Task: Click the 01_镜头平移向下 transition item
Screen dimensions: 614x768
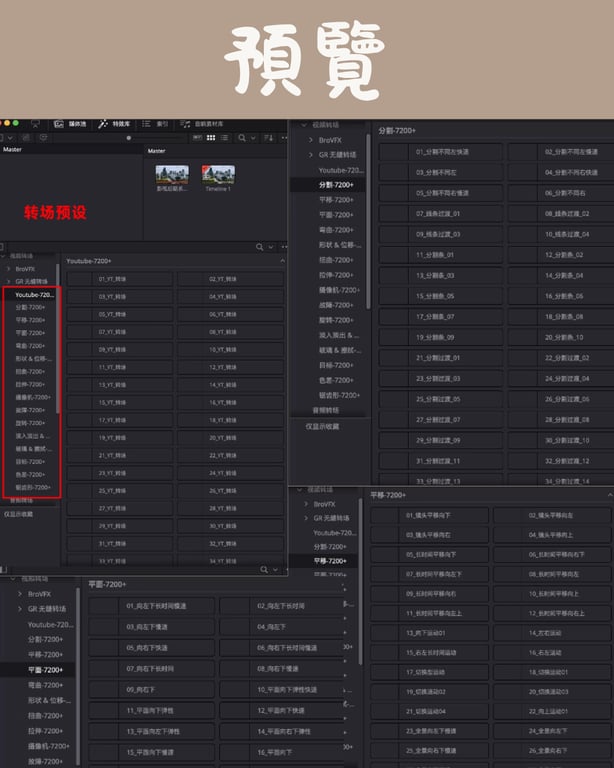Action: 430,515
